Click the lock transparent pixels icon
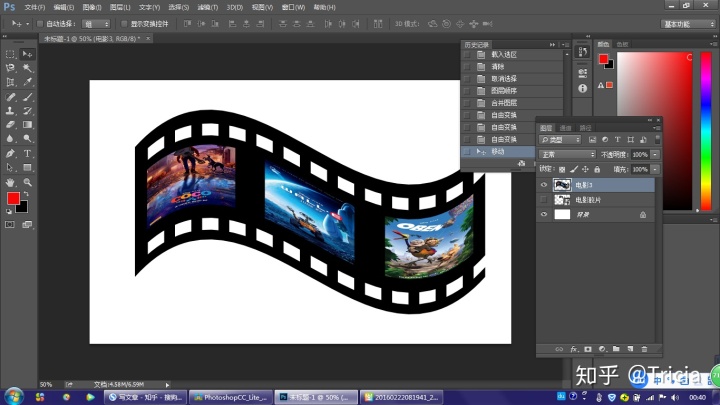 click(x=562, y=169)
